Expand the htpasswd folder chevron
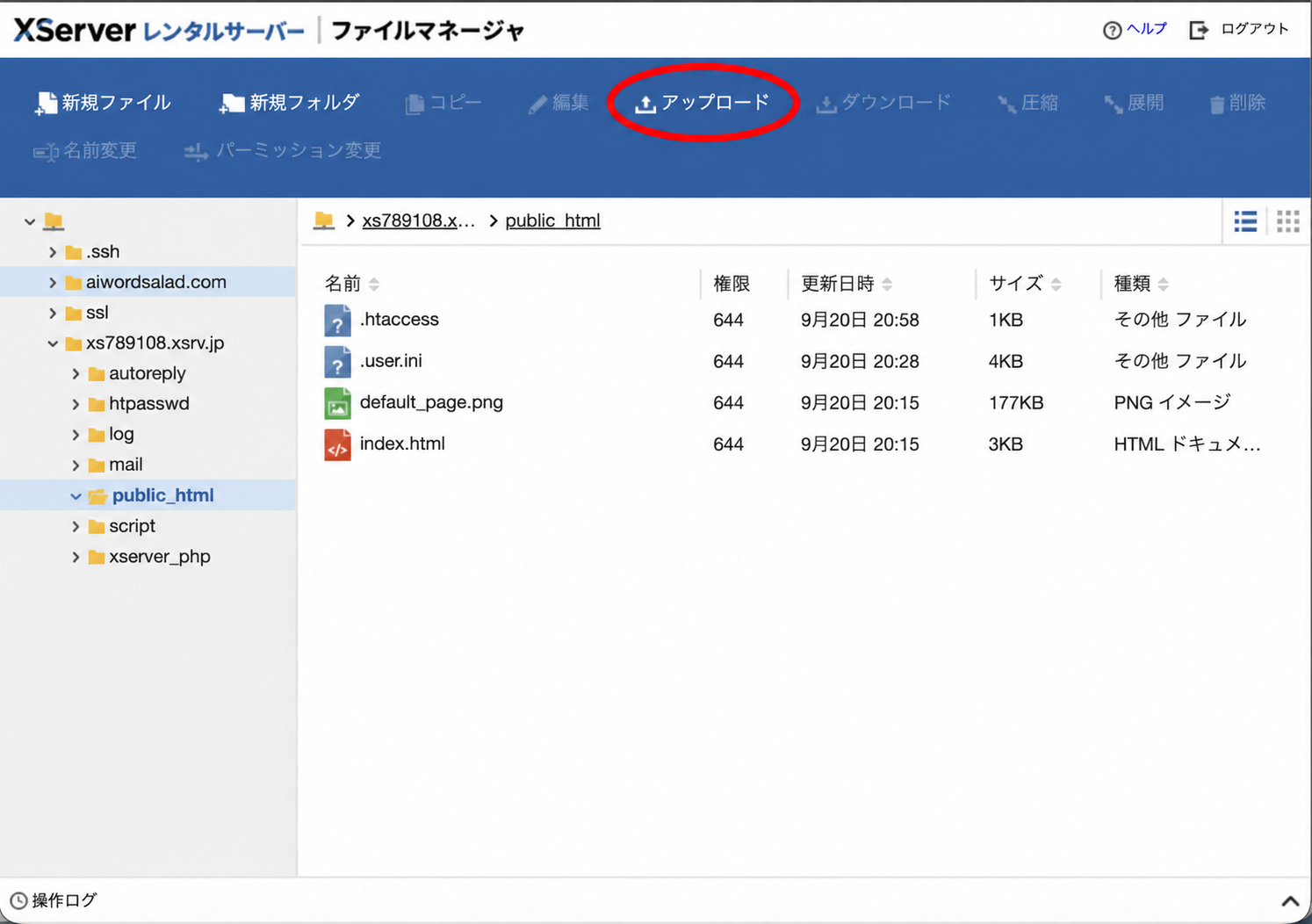 coord(76,404)
